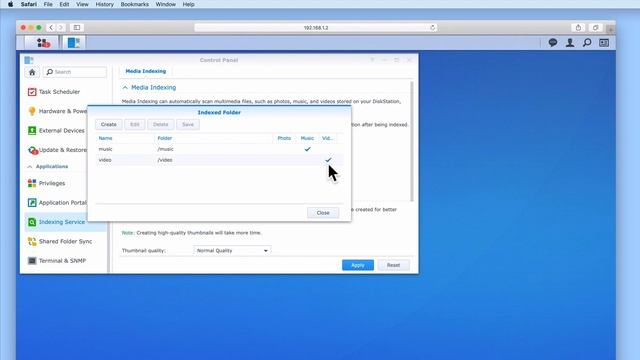Open Hardware & Power lightbulb icon

click(x=32, y=111)
